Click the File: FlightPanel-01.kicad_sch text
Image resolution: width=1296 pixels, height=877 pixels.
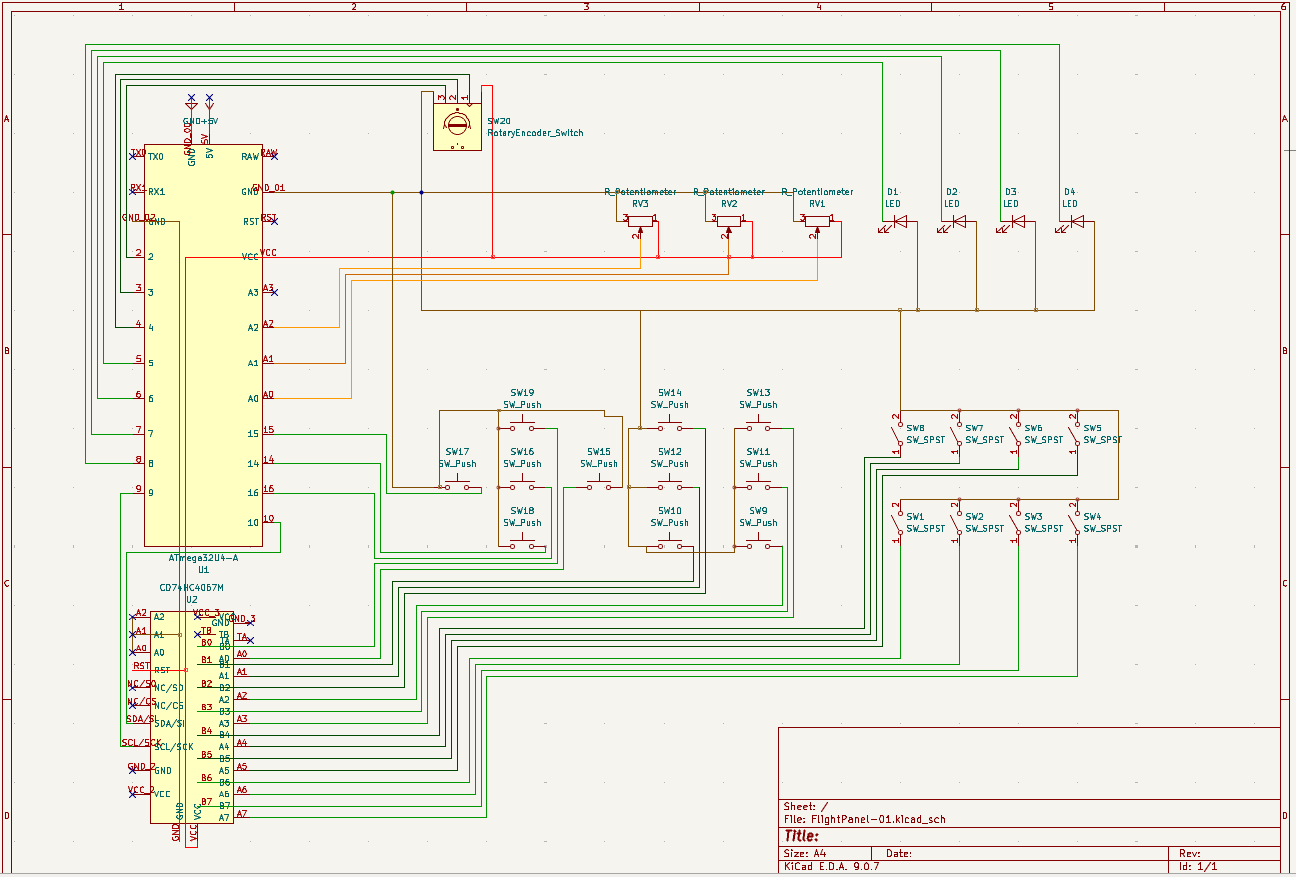[x=865, y=819]
